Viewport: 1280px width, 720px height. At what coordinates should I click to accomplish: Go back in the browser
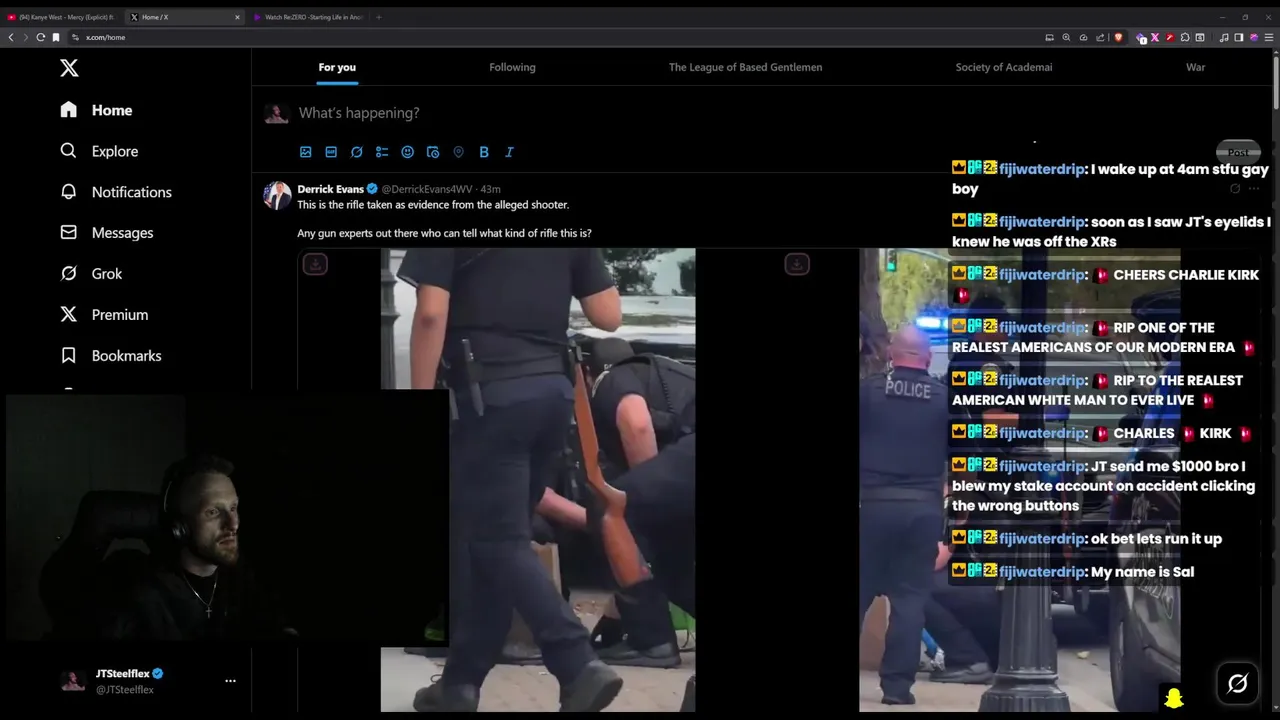11,37
